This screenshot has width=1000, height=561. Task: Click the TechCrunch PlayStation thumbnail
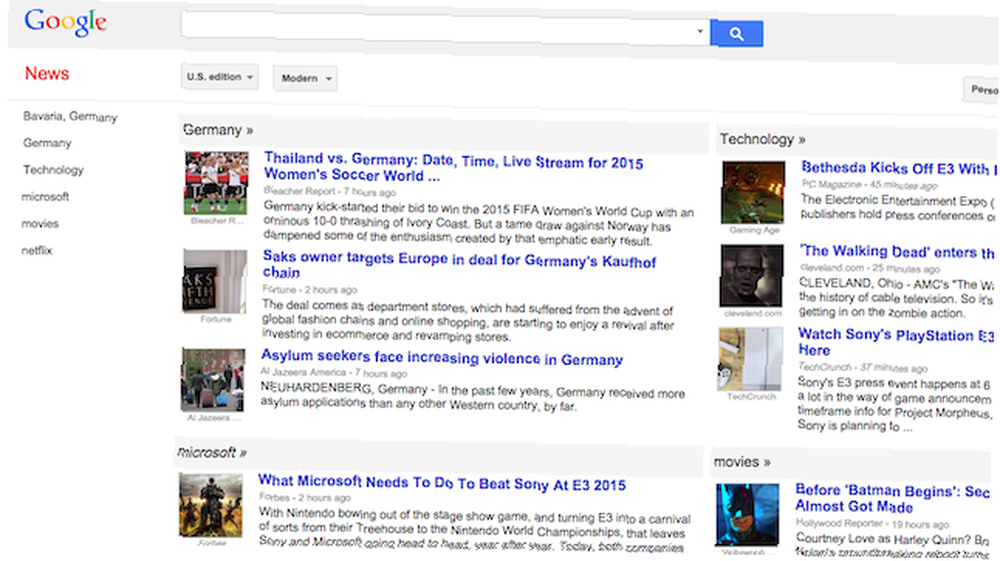coord(751,359)
